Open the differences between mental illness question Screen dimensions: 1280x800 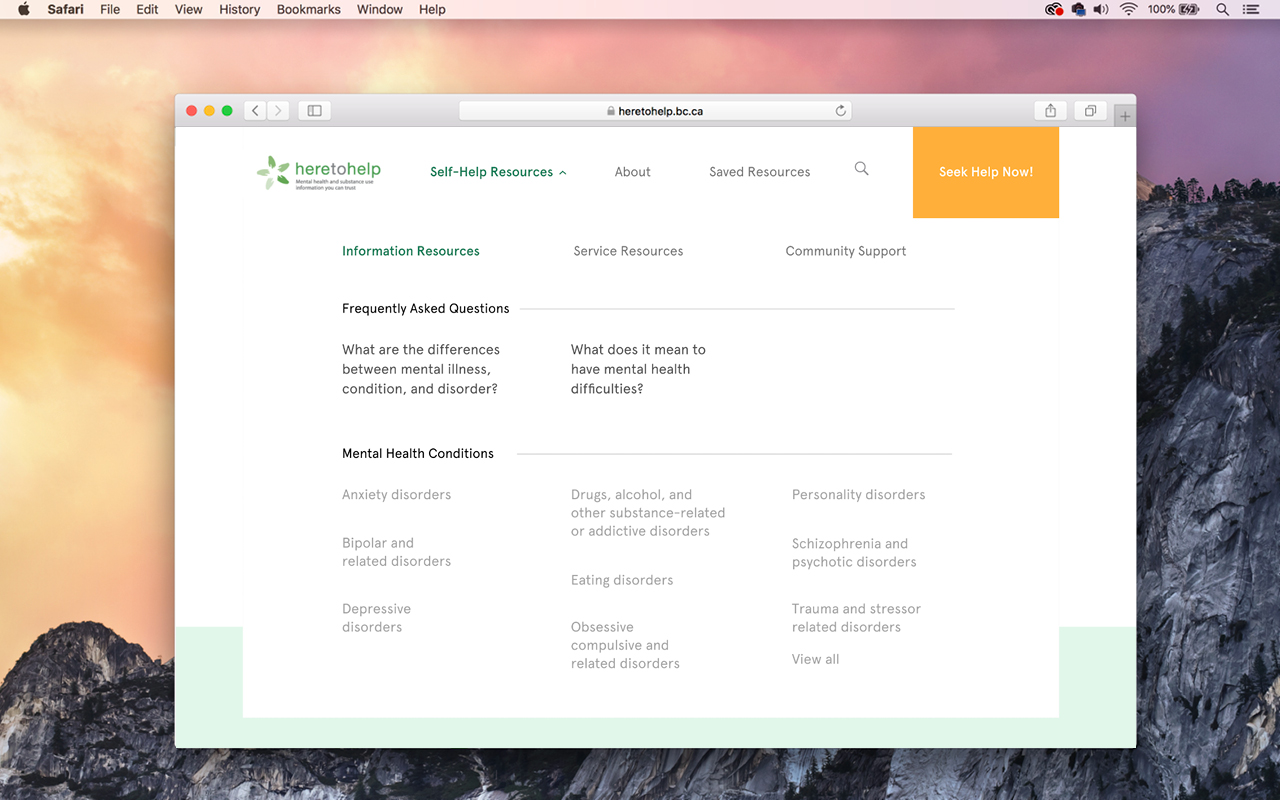(421, 369)
